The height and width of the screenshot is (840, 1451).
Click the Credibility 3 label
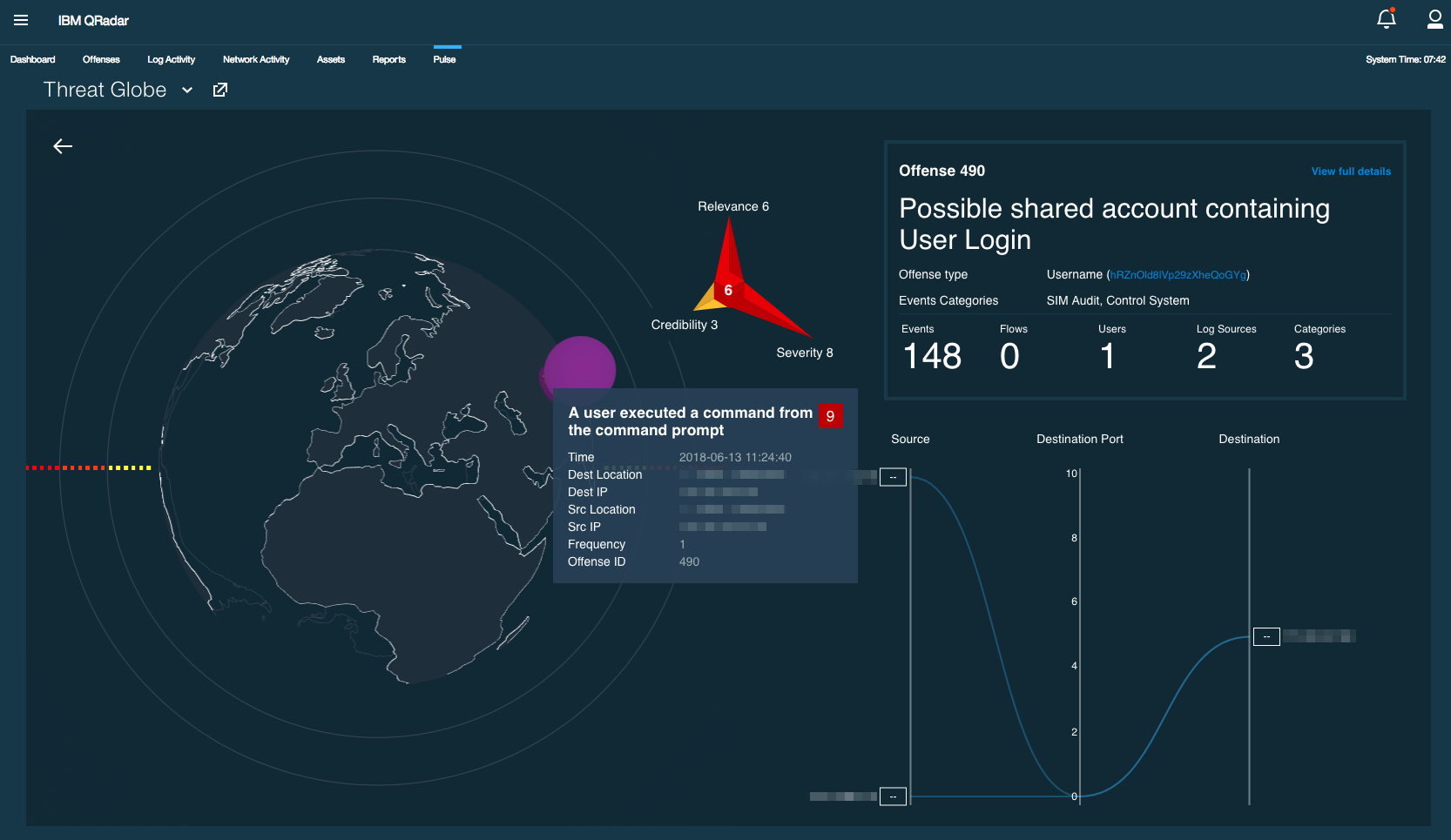tap(685, 325)
